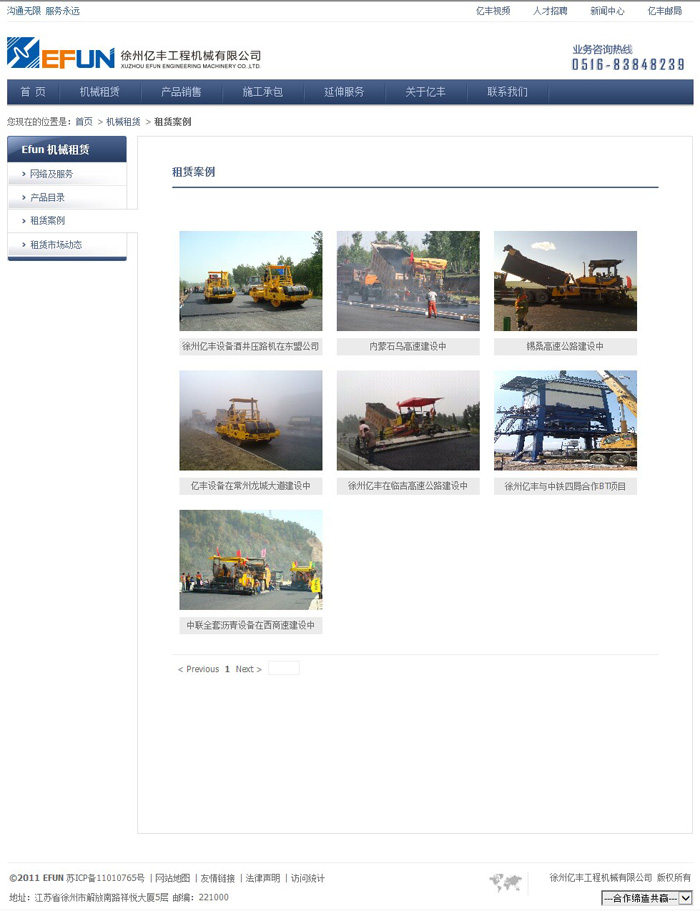Viewport: 700px width, 911px height.
Task: Open 法律声明 footer link
Action: point(263,878)
